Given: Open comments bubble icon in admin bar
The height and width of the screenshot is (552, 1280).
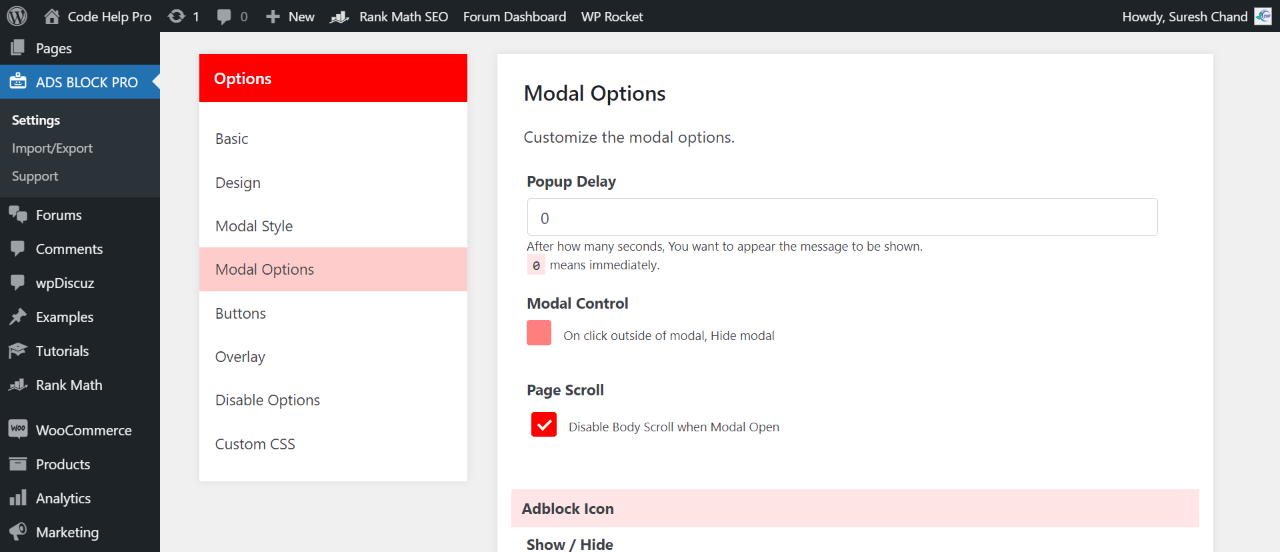Looking at the screenshot, I should (x=225, y=17).
